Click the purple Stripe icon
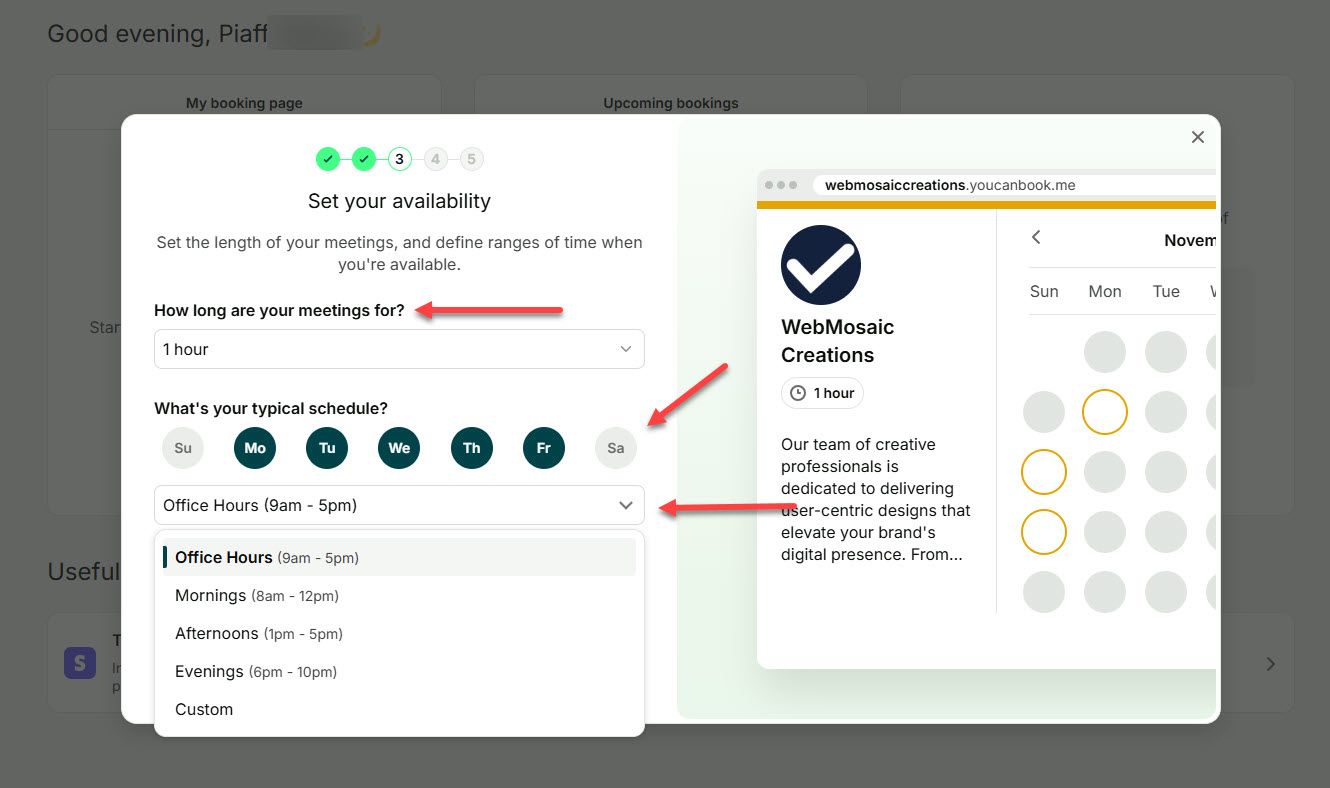The width and height of the screenshot is (1330, 788). tap(80, 663)
